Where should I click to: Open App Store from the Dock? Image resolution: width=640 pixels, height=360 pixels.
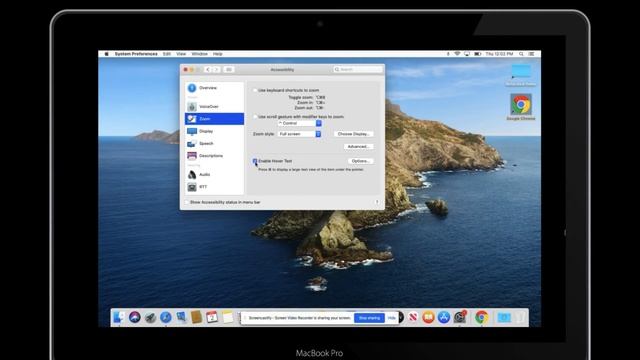pos(444,317)
